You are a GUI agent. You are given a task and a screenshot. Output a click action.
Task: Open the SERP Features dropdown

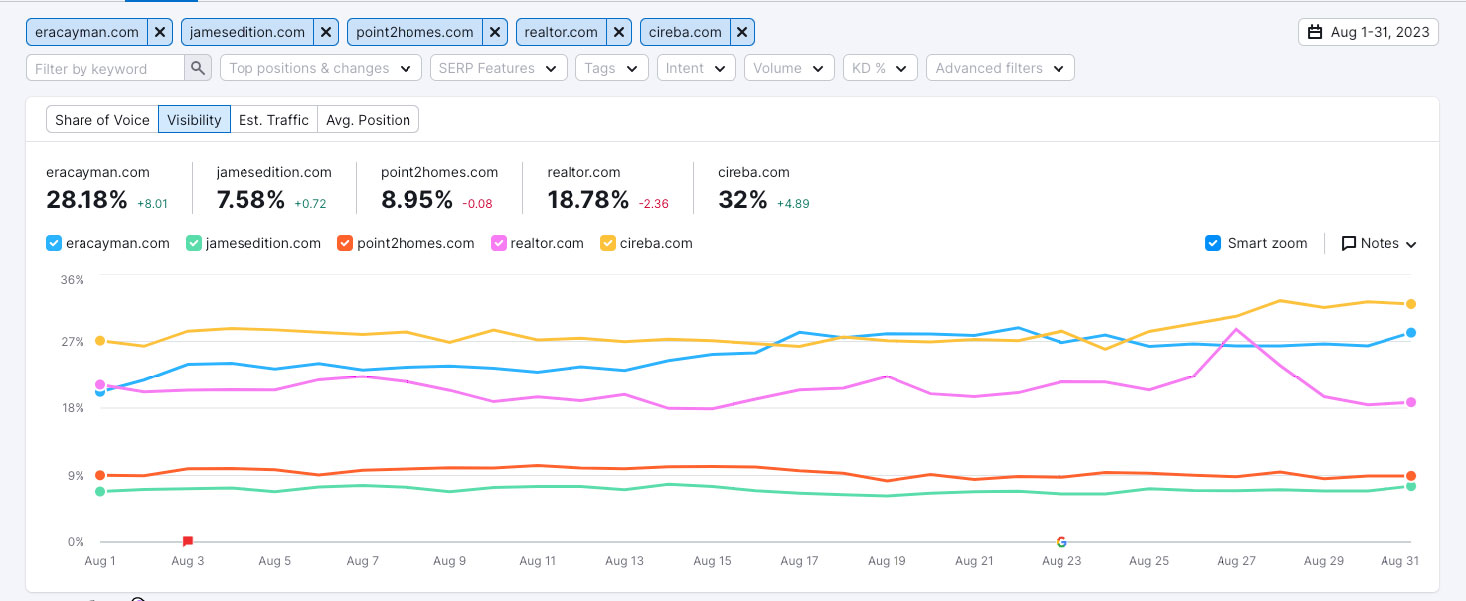click(498, 68)
